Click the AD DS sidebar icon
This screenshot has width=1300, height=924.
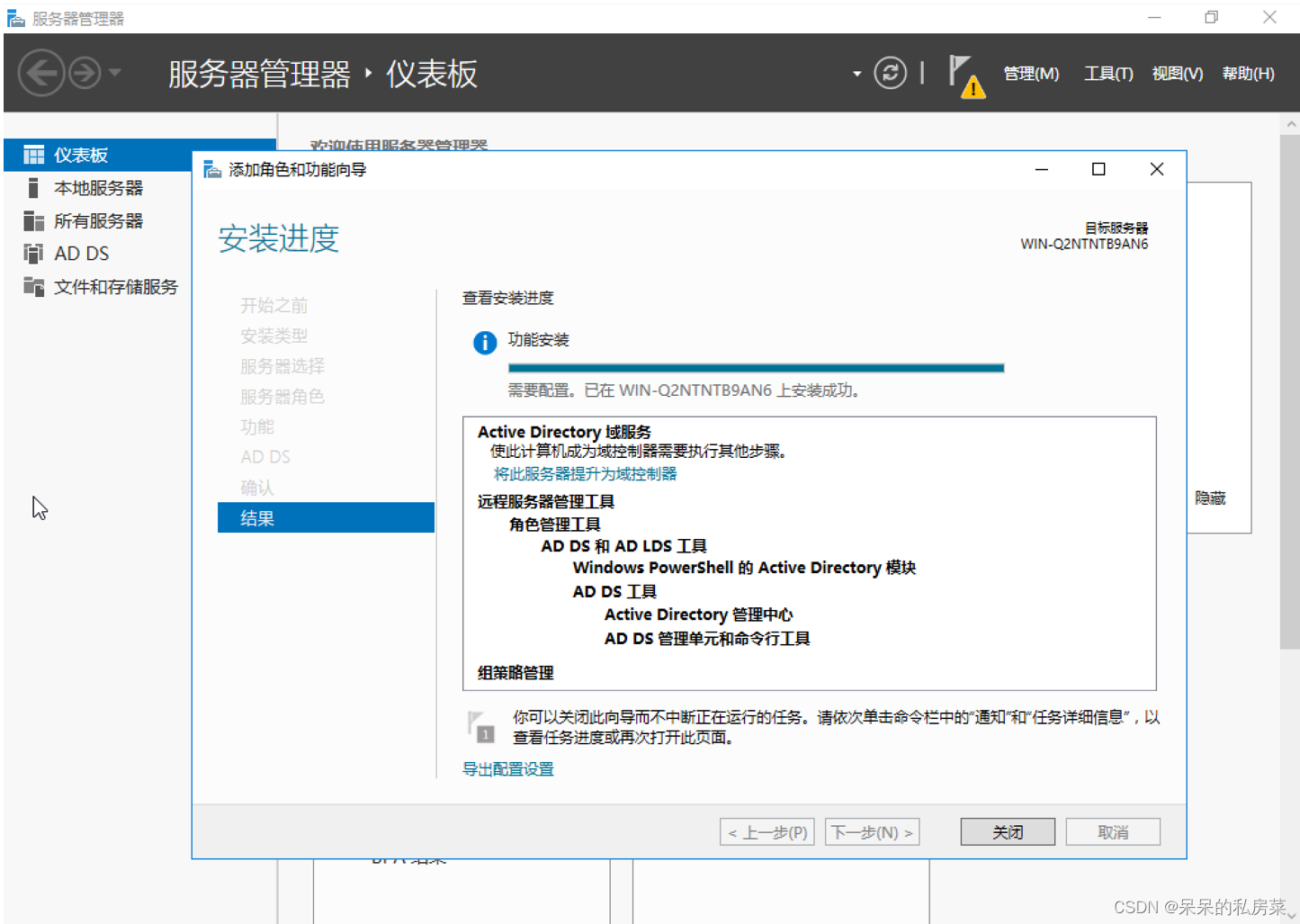pos(33,254)
